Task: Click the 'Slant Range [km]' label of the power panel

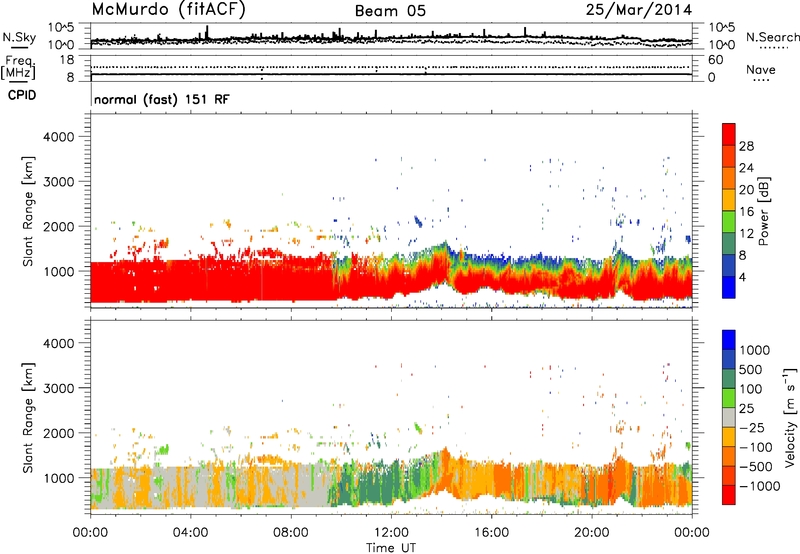Action: (x=28, y=211)
